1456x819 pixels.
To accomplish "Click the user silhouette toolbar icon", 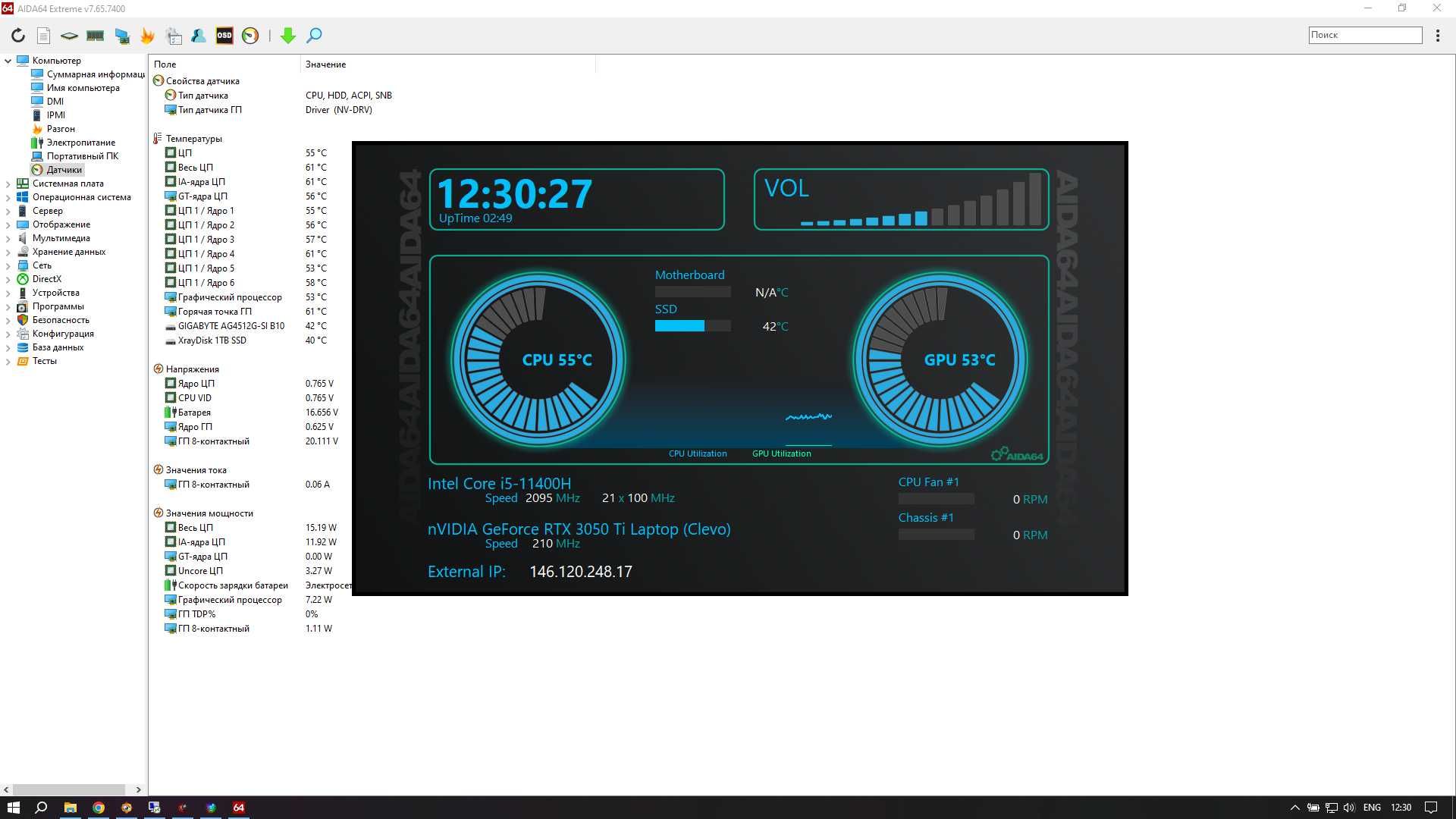I will coord(199,35).
